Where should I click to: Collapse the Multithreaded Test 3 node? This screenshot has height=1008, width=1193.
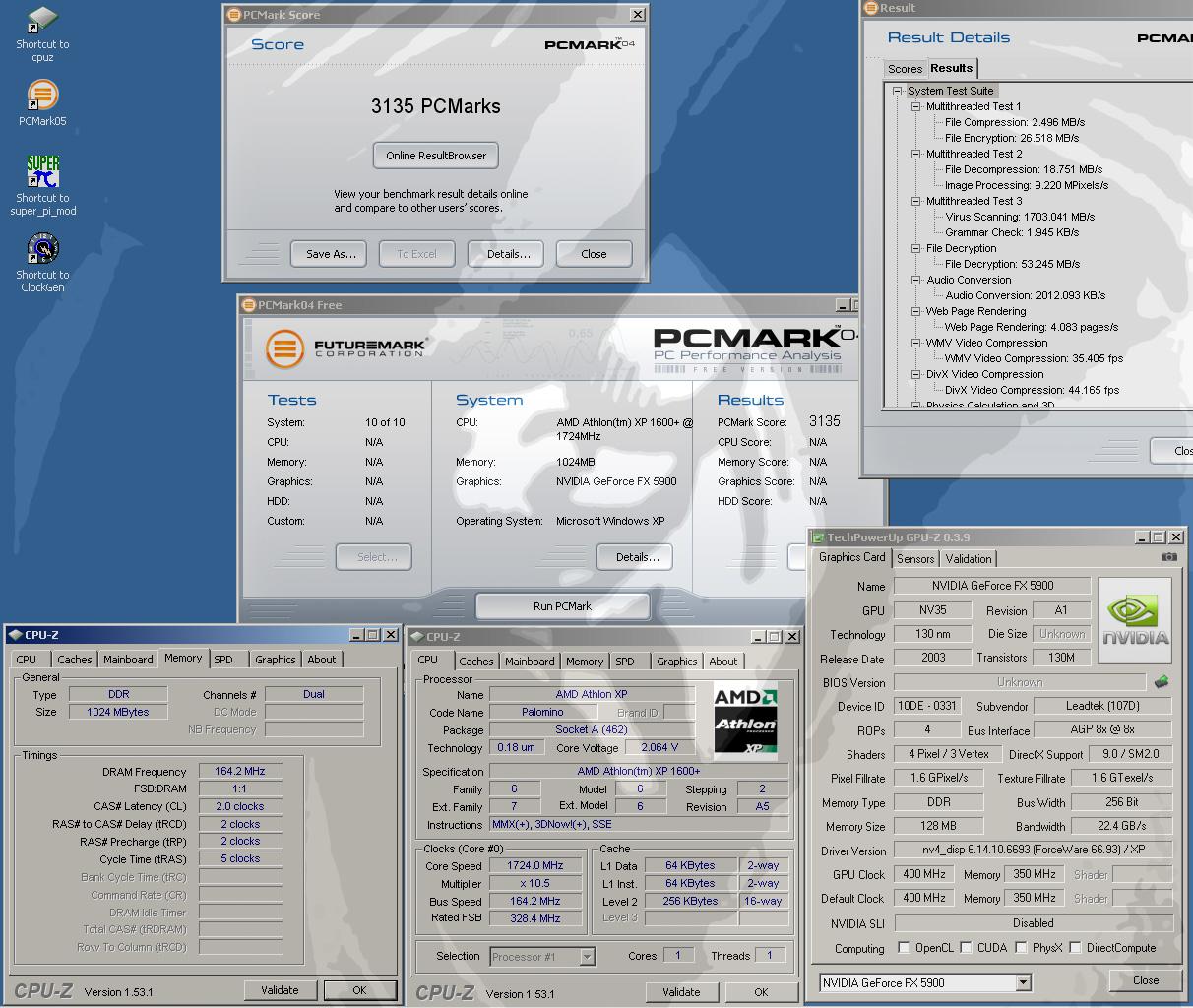click(915, 201)
